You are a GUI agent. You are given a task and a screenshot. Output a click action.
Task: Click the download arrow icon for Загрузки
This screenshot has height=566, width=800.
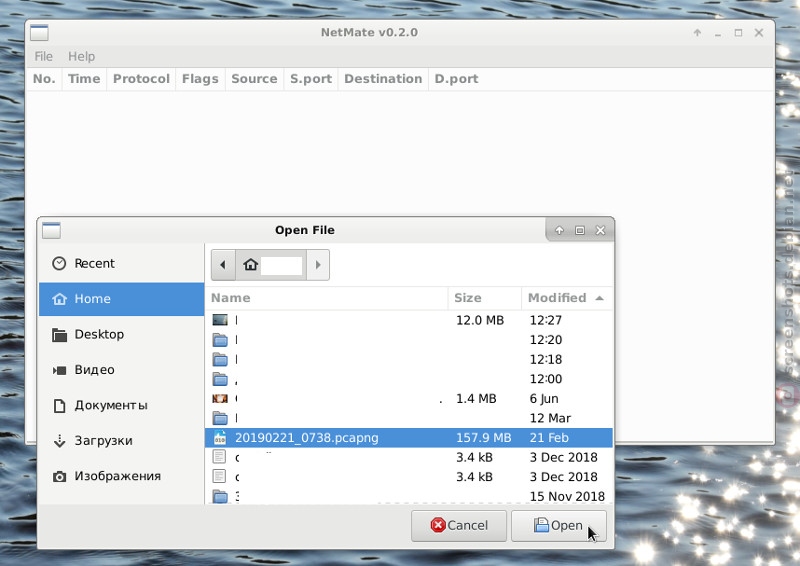pos(59,441)
